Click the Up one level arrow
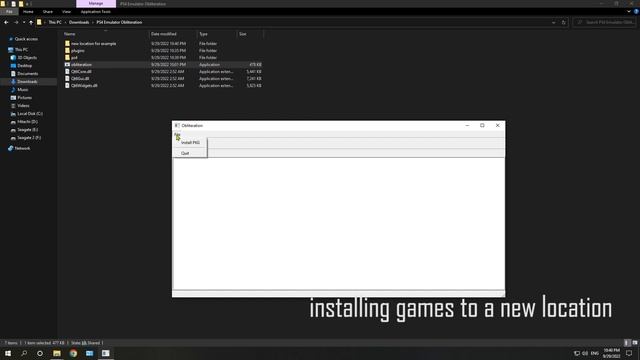Screen dimensions: 640x360 31,22
